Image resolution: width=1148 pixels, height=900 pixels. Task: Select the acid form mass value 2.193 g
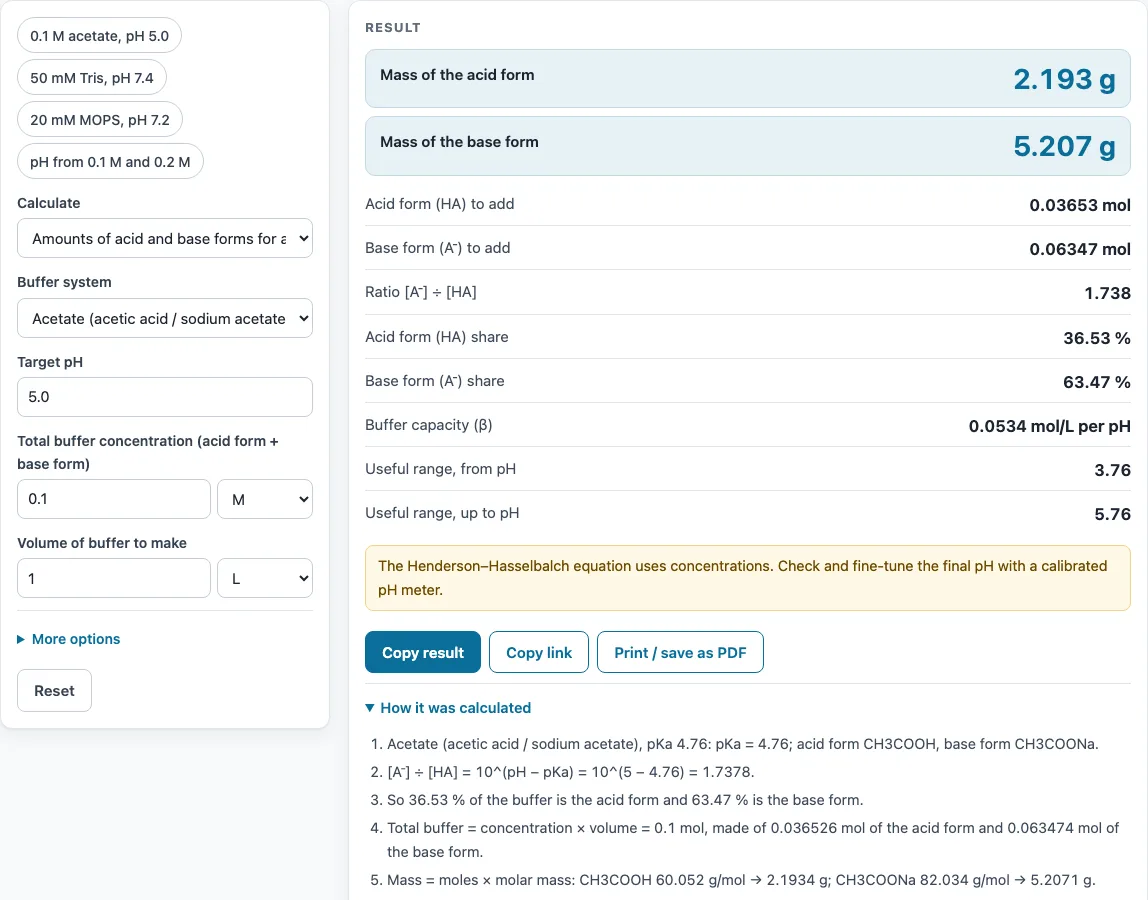1065,79
